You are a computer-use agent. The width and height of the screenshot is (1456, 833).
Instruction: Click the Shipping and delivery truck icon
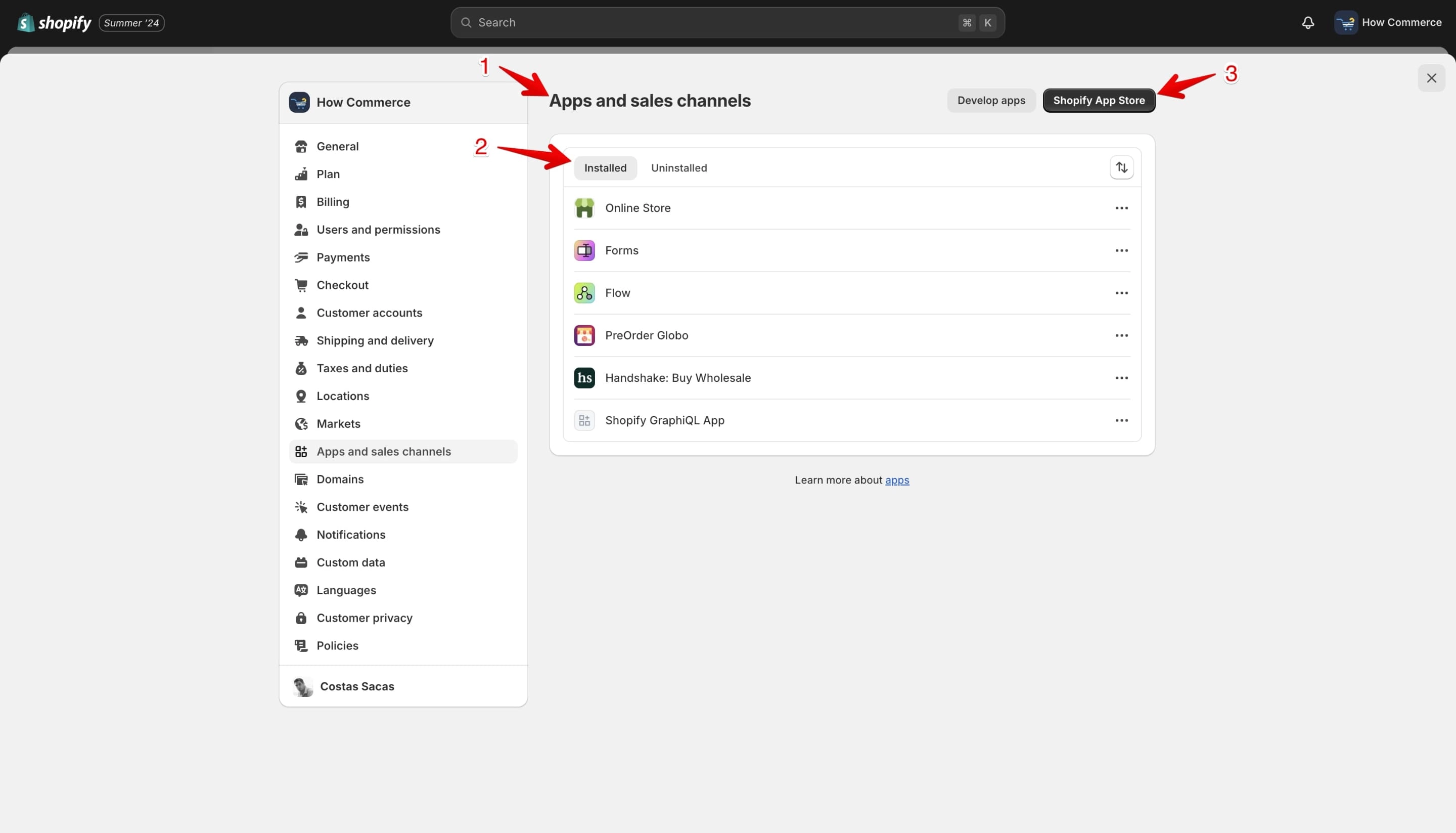(x=301, y=340)
